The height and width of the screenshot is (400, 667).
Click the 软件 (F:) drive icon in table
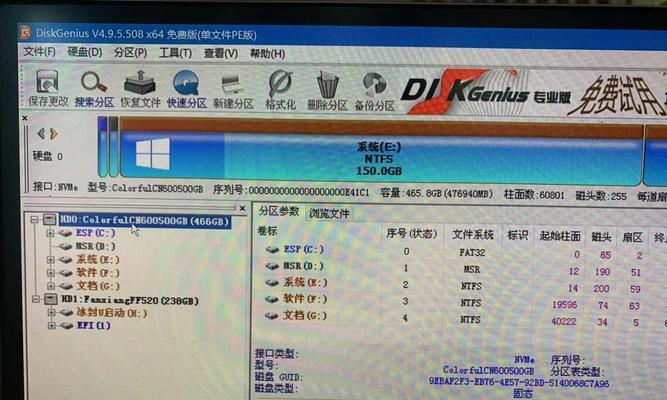pyautogui.click(x=272, y=299)
